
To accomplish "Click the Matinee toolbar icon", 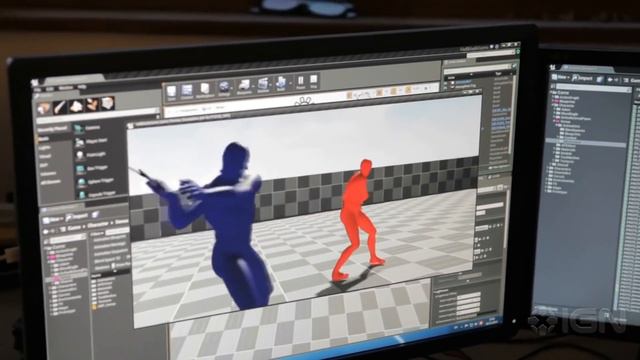I will pos(263,85).
